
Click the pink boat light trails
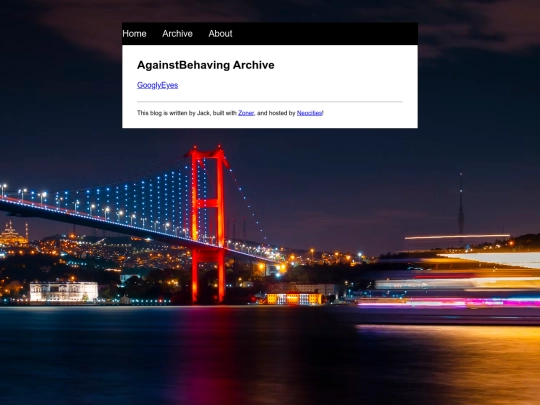click(x=448, y=303)
